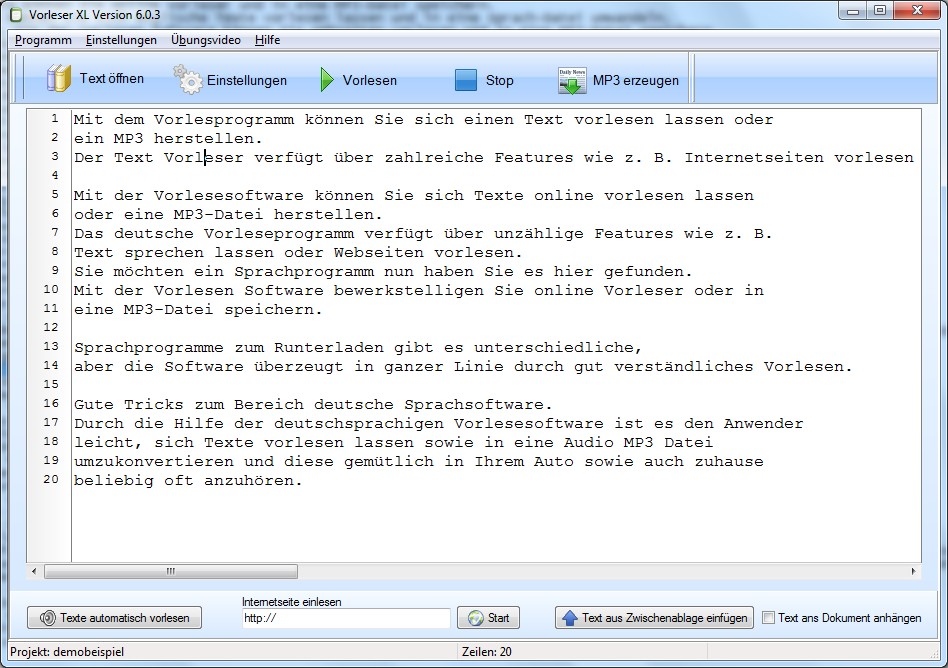Open the Programm menu
The height and width of the screenshot is (668, 948).
pos(43,40)
